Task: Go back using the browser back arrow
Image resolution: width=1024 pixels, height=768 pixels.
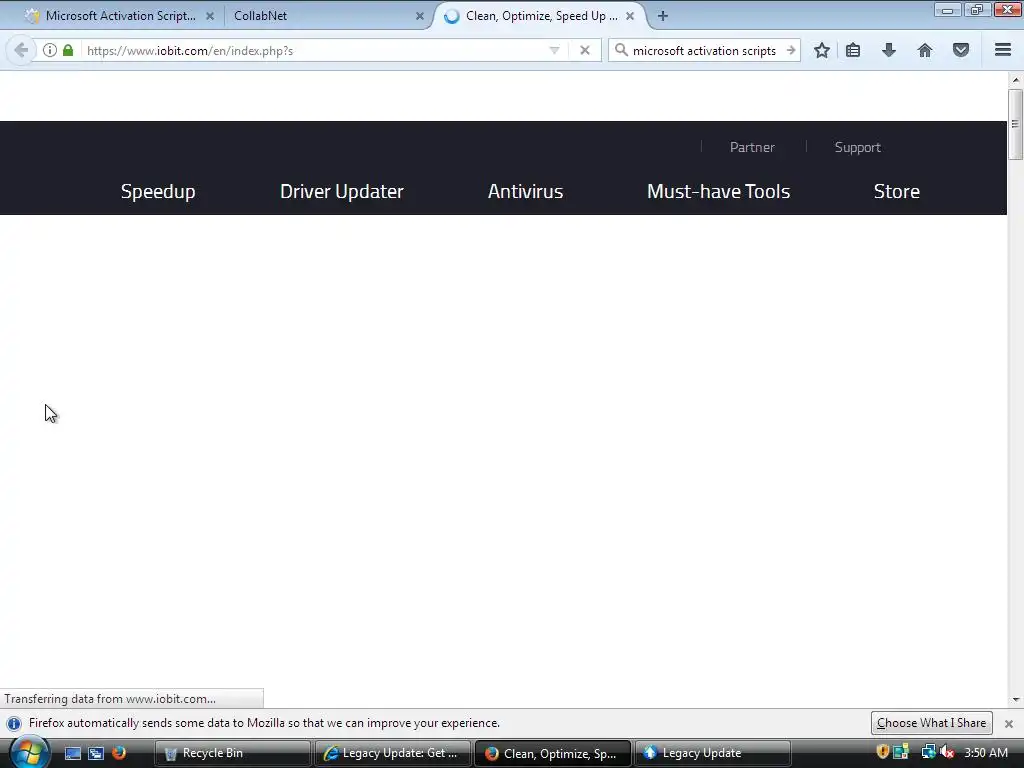Action: [x=21, y=50]
